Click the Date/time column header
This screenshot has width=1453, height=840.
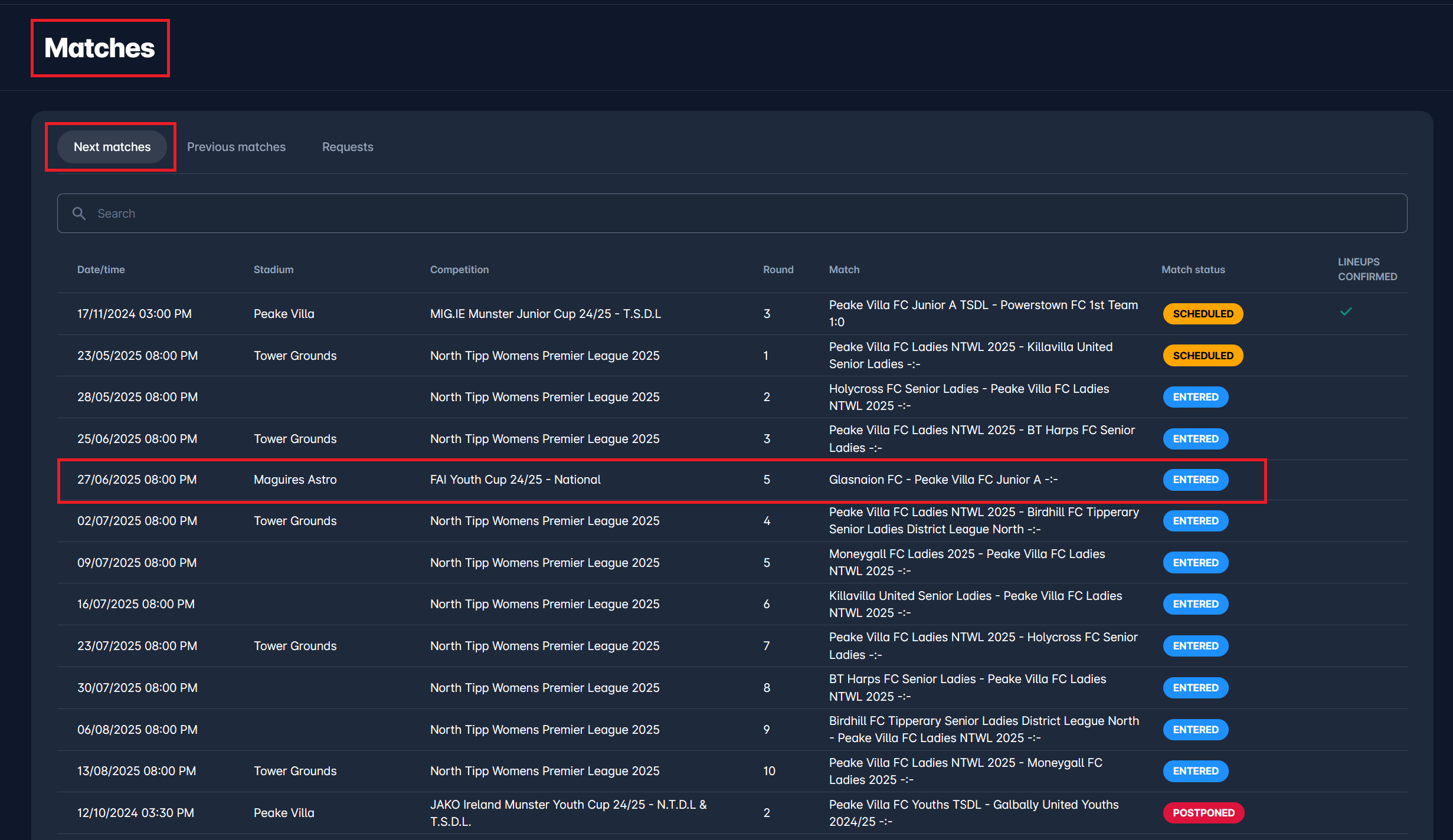tap(101, 270)
